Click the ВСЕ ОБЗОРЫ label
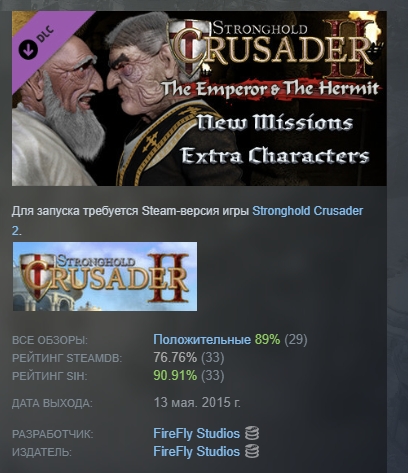Viewport: 408px width, 473px height. [49, 340]
